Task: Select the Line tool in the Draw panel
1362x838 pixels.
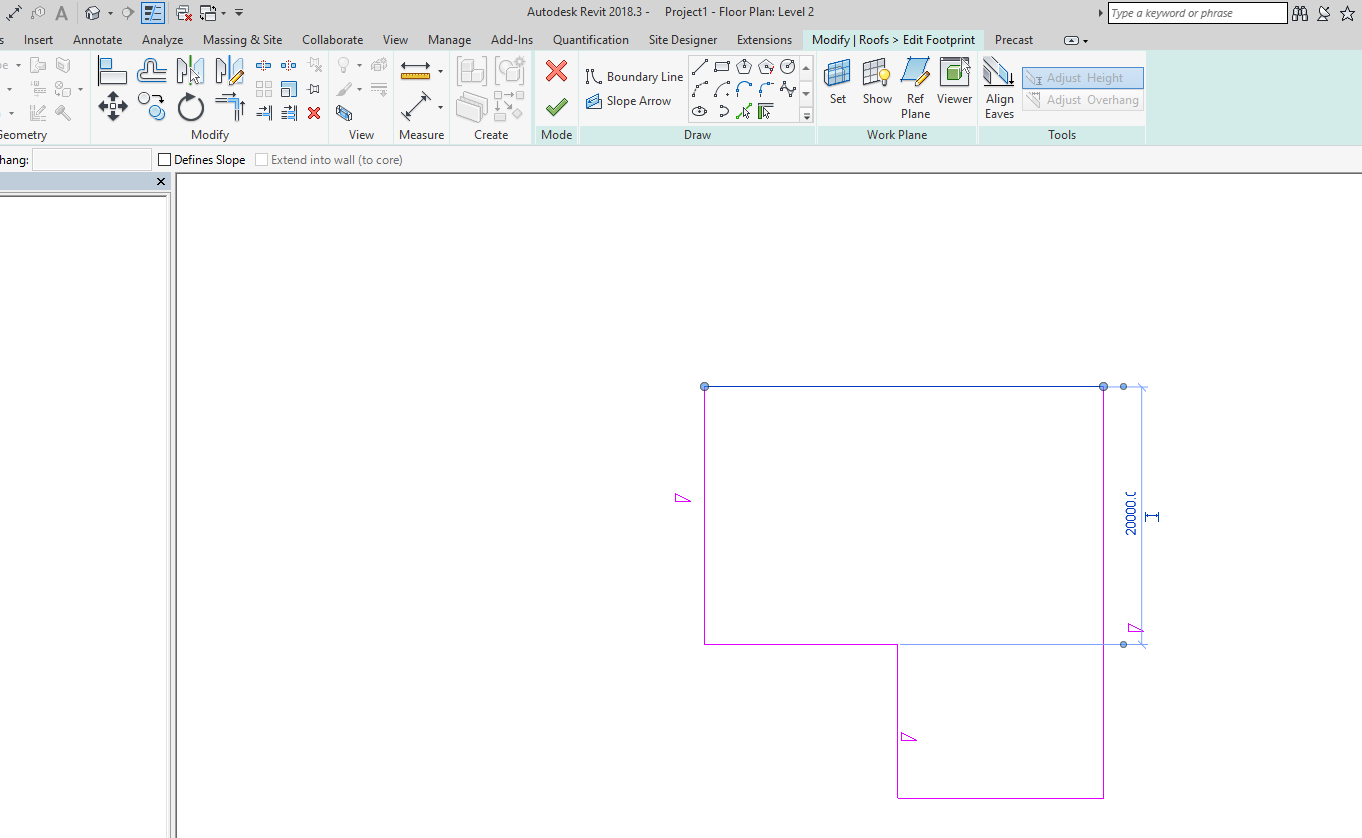Action: (x=699, y=66)
